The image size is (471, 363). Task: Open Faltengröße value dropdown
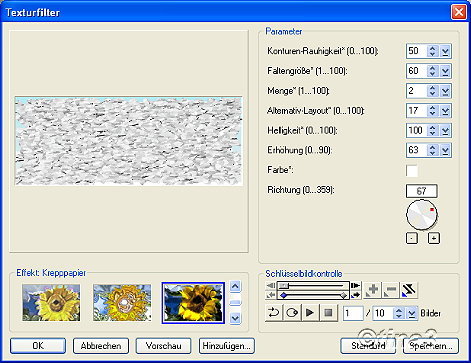445,71
